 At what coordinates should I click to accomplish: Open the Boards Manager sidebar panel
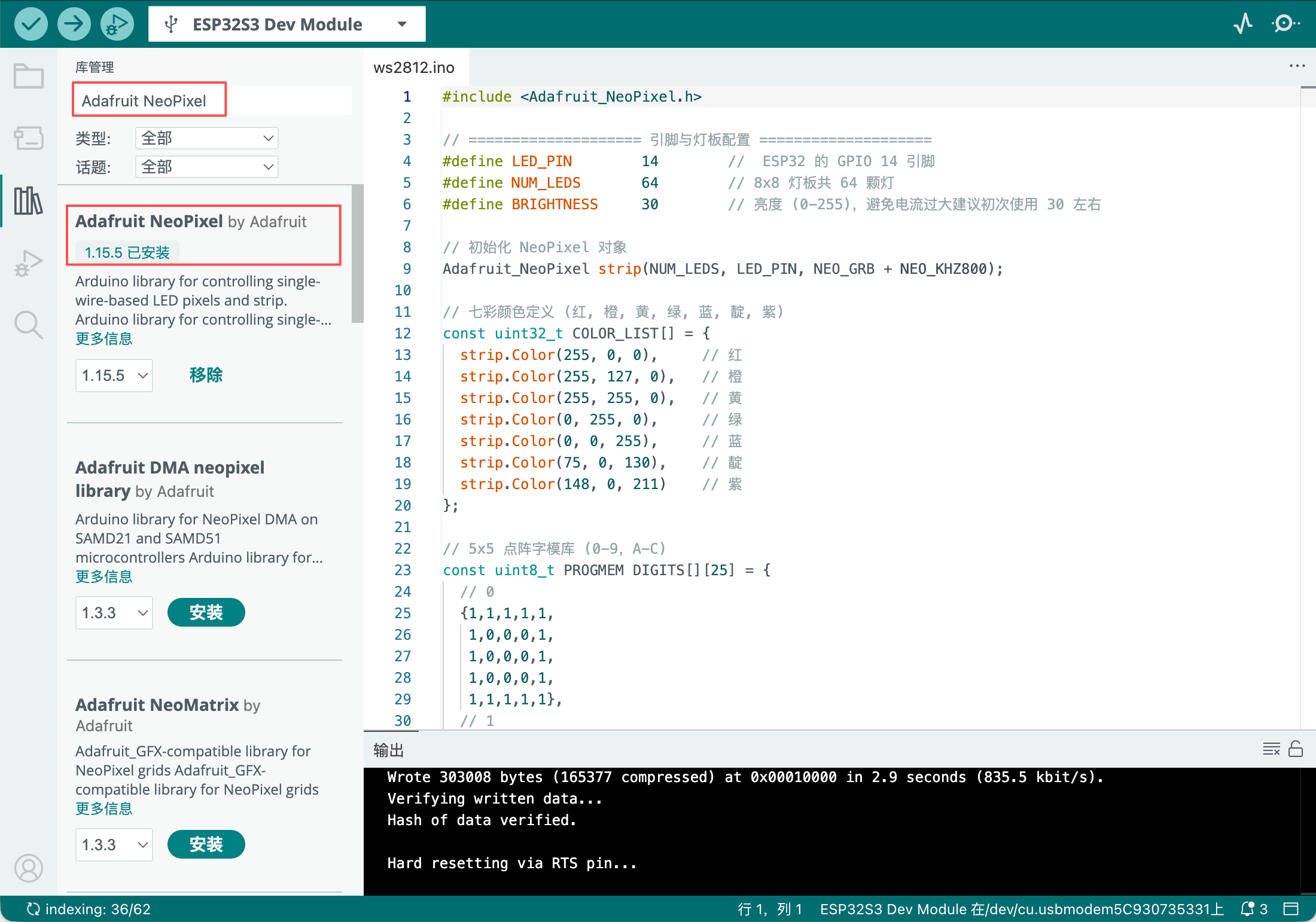coord(29,138)
